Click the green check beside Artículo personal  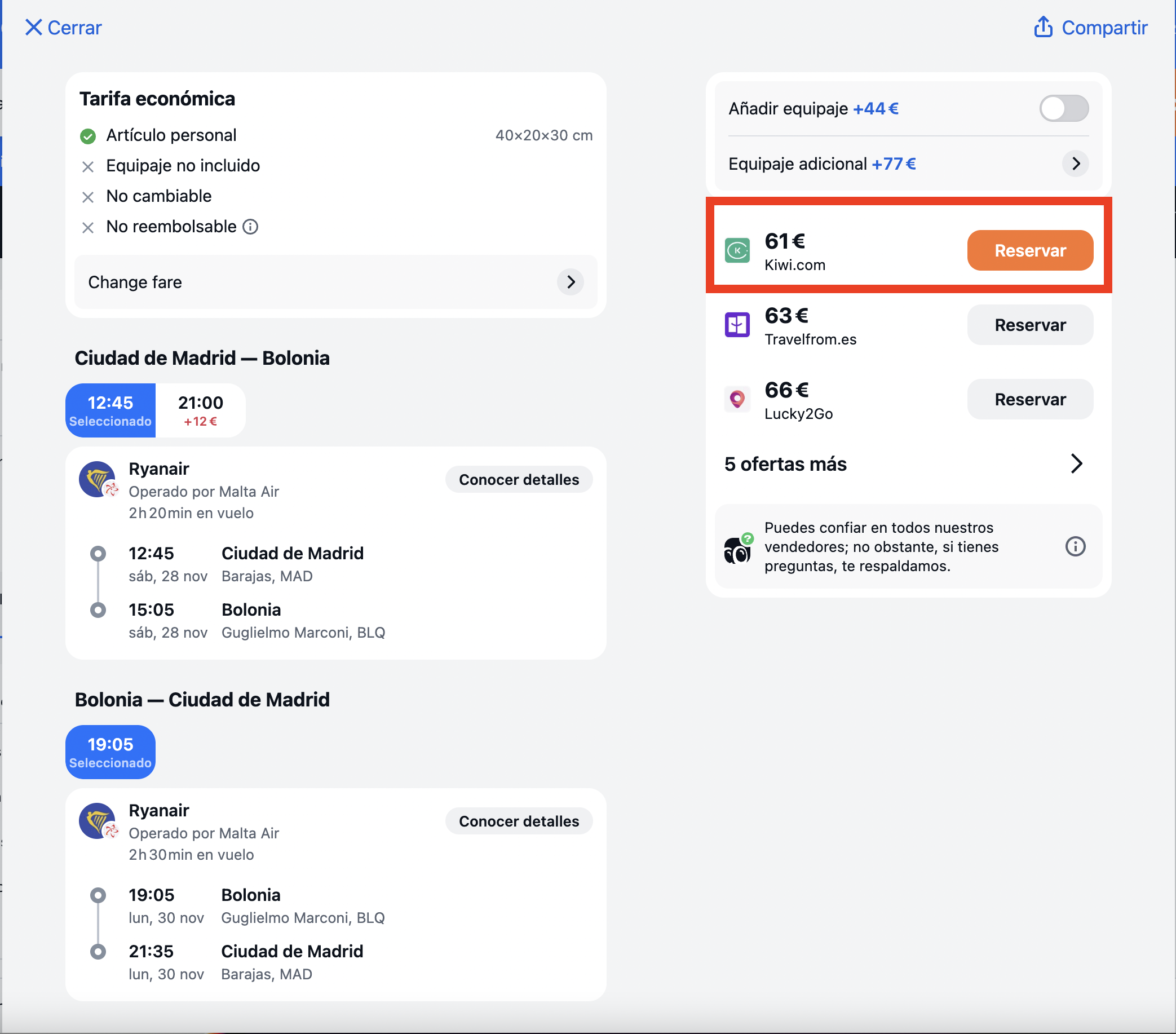click(88, 136)
